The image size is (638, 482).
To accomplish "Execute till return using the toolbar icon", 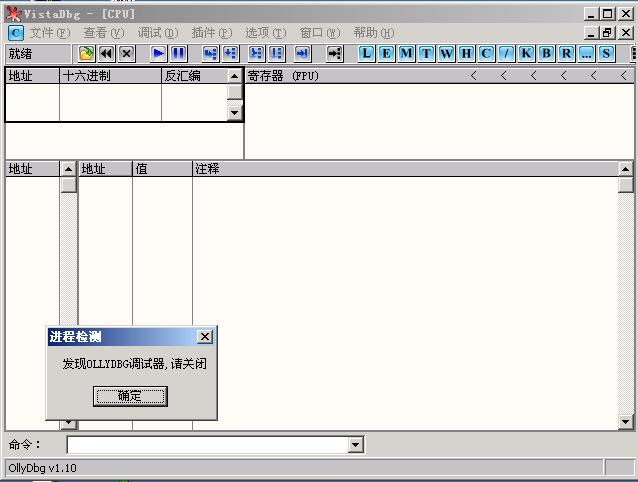I will tap(302, 53).
